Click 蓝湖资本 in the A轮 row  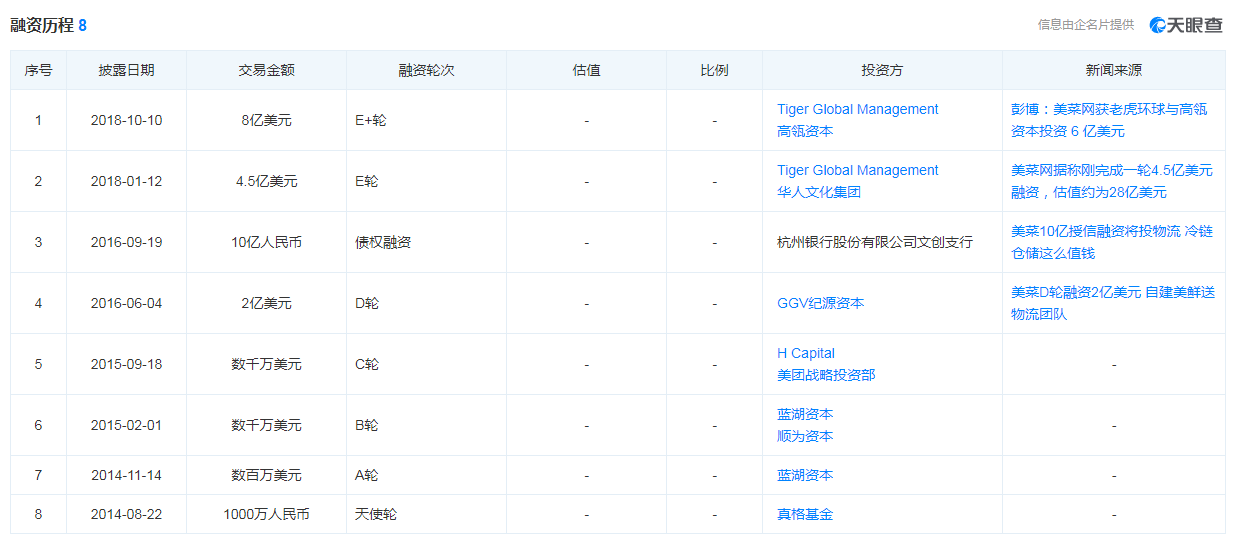[805, 475]
